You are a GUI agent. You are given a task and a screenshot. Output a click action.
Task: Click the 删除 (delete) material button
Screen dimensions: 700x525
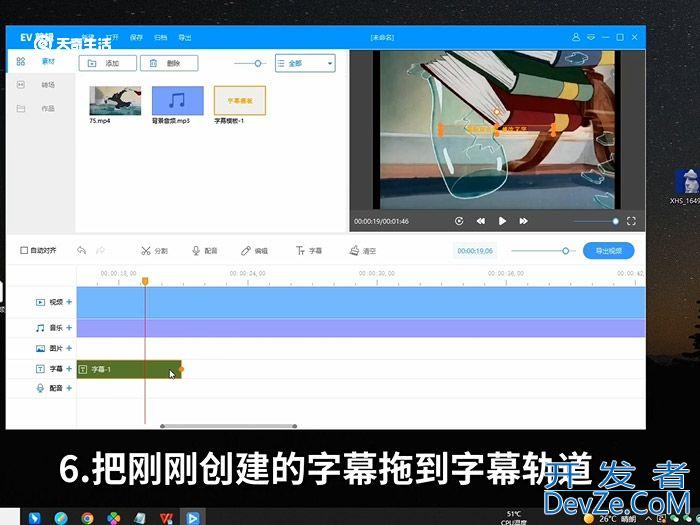point(169,63)
